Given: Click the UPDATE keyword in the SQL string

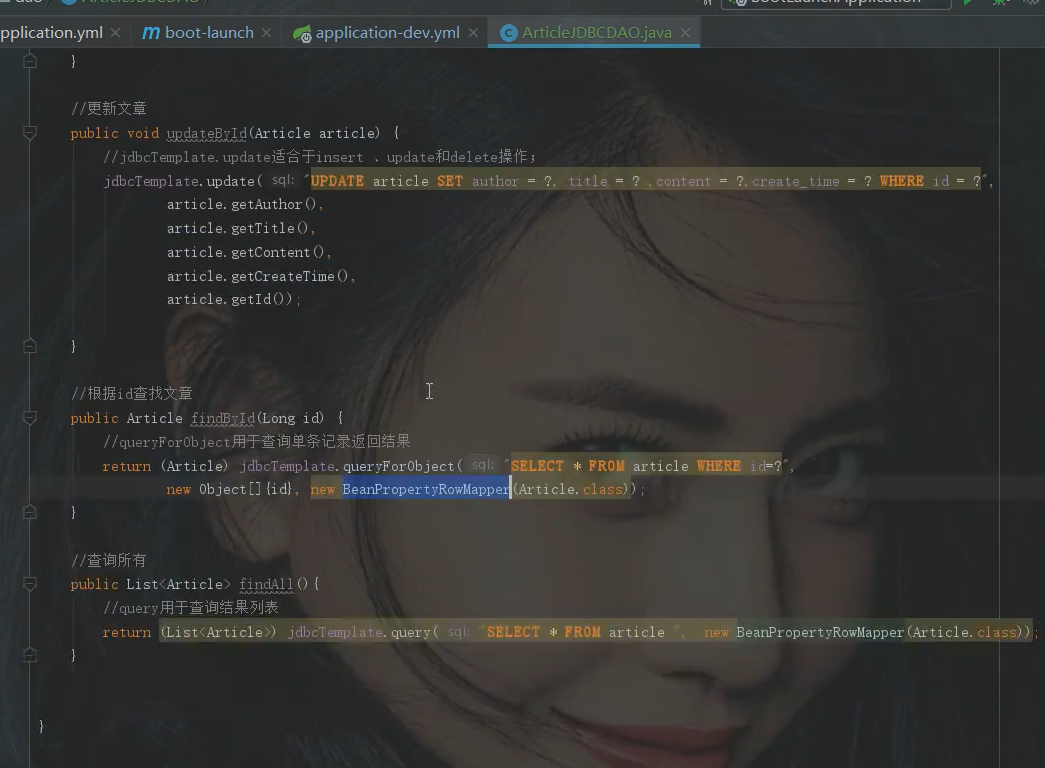Looking at the screenshot, I should 337,181.
